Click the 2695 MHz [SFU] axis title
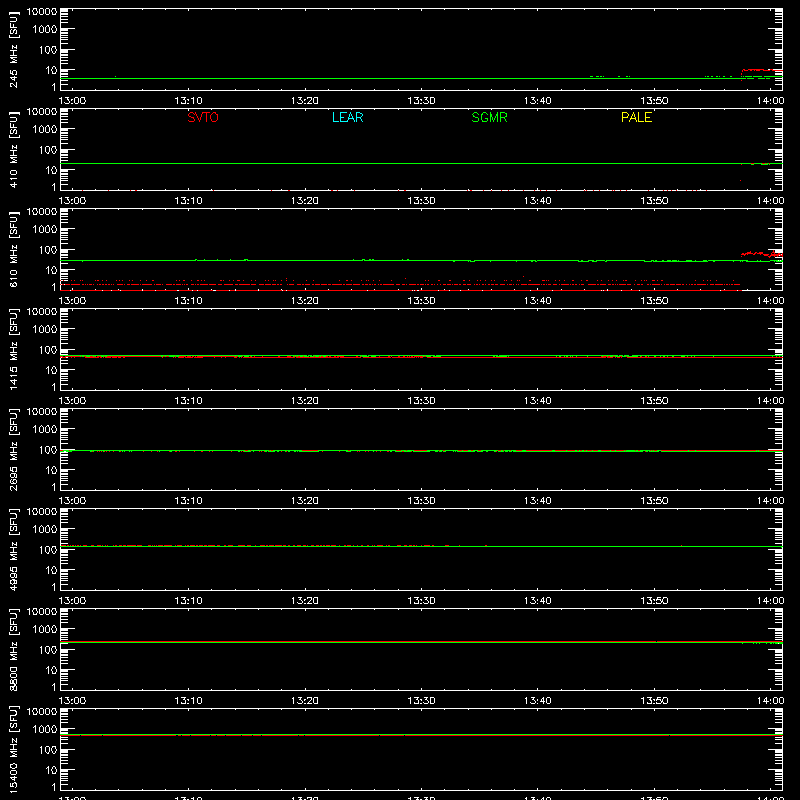This screenshot has height=800, width=800. pyautogui.click(x=13, y=449)
